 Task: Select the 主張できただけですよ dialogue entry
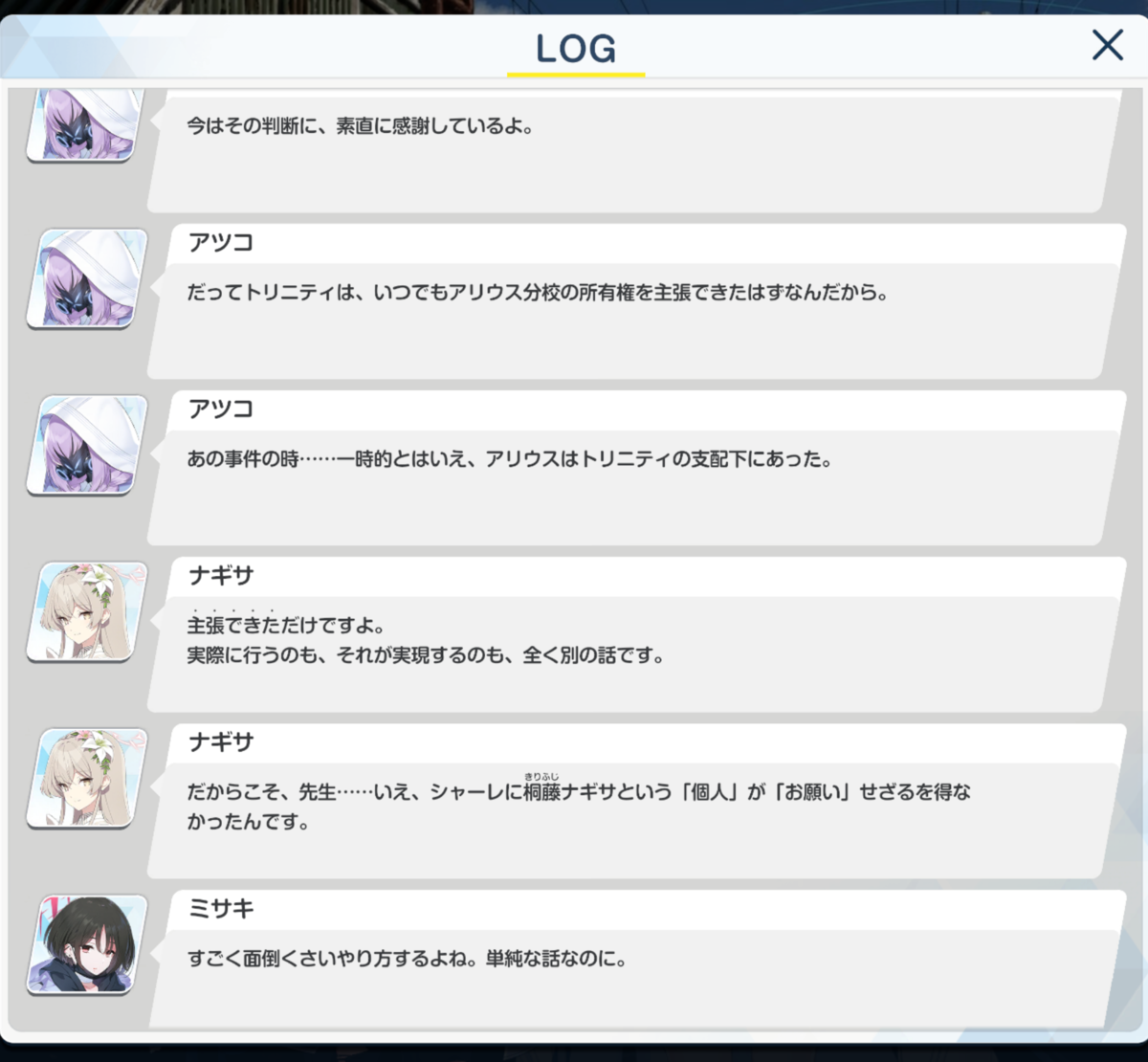[x=636, y=635]
